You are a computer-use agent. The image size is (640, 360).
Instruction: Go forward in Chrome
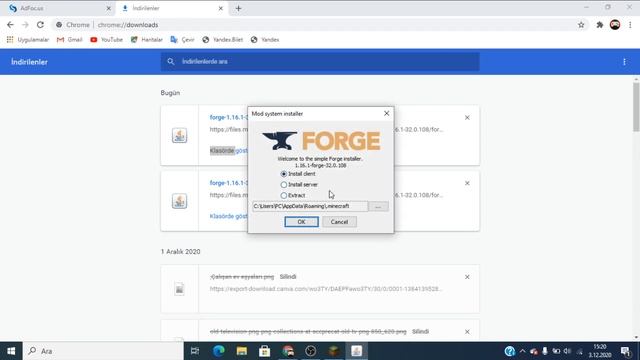(25, 25)
